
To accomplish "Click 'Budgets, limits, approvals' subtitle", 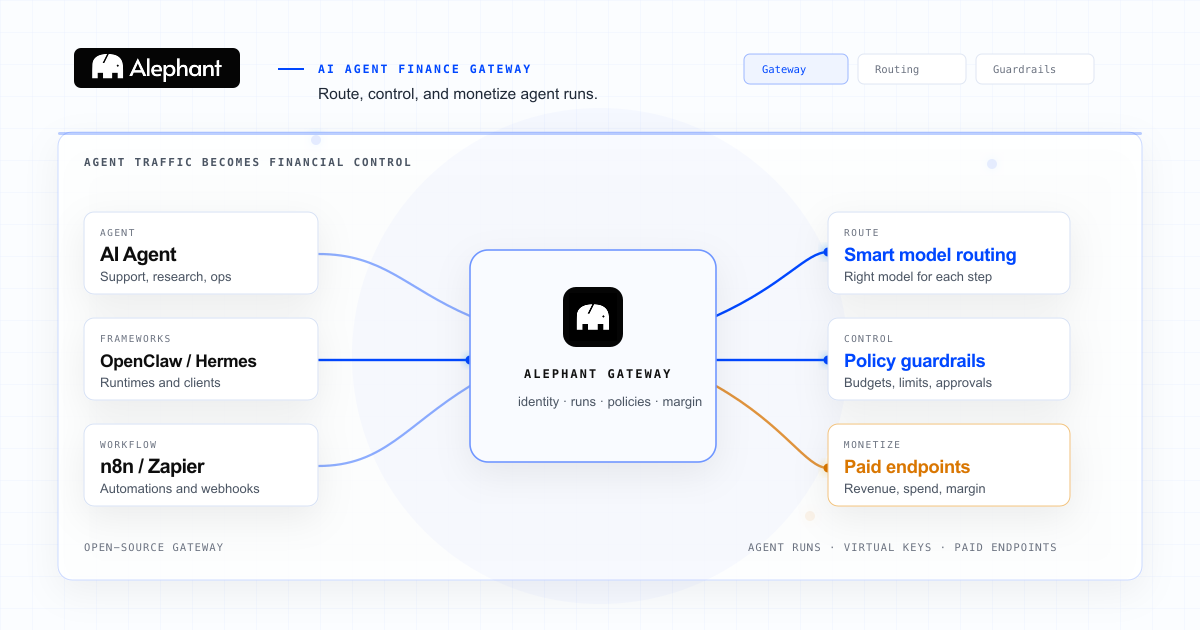I will [918, 383].
